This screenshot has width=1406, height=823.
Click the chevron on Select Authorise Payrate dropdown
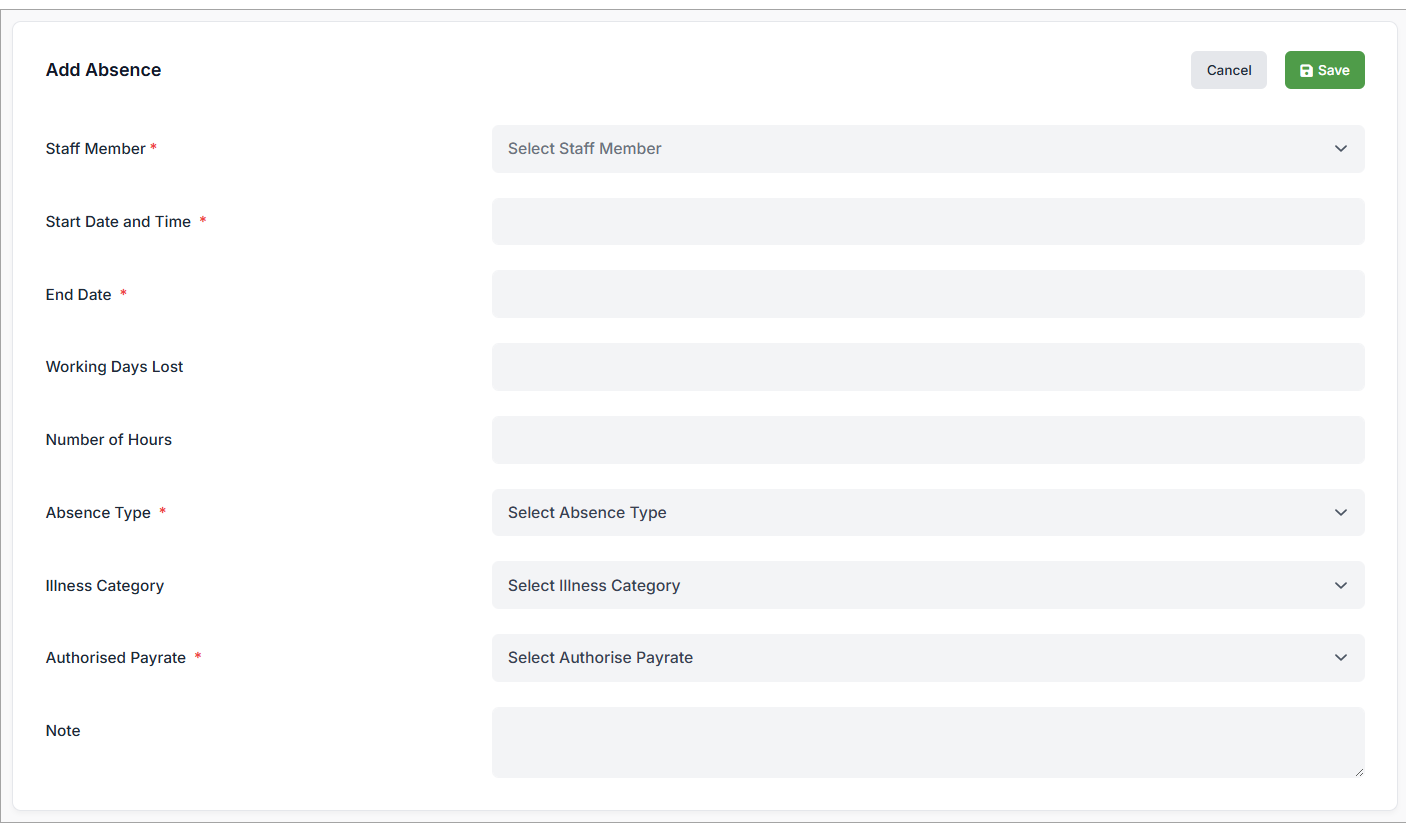(1341, 658)
